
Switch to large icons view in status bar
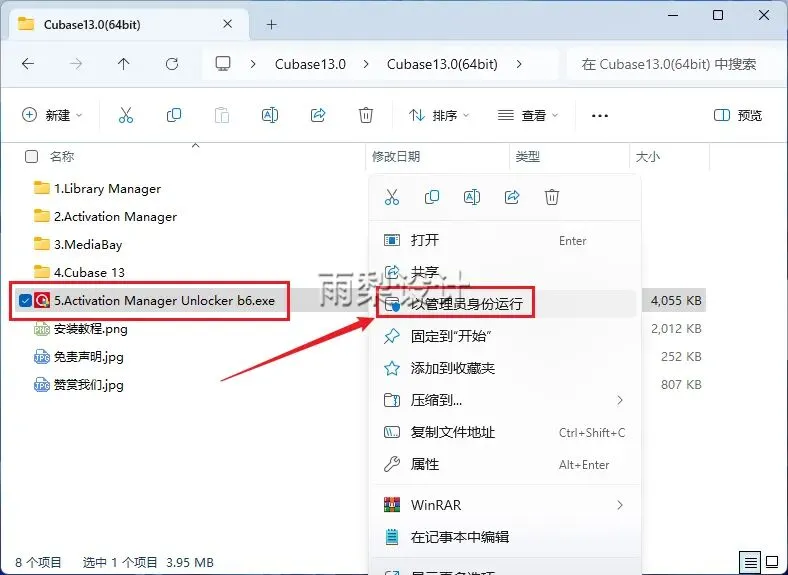[x=772, y=562]
